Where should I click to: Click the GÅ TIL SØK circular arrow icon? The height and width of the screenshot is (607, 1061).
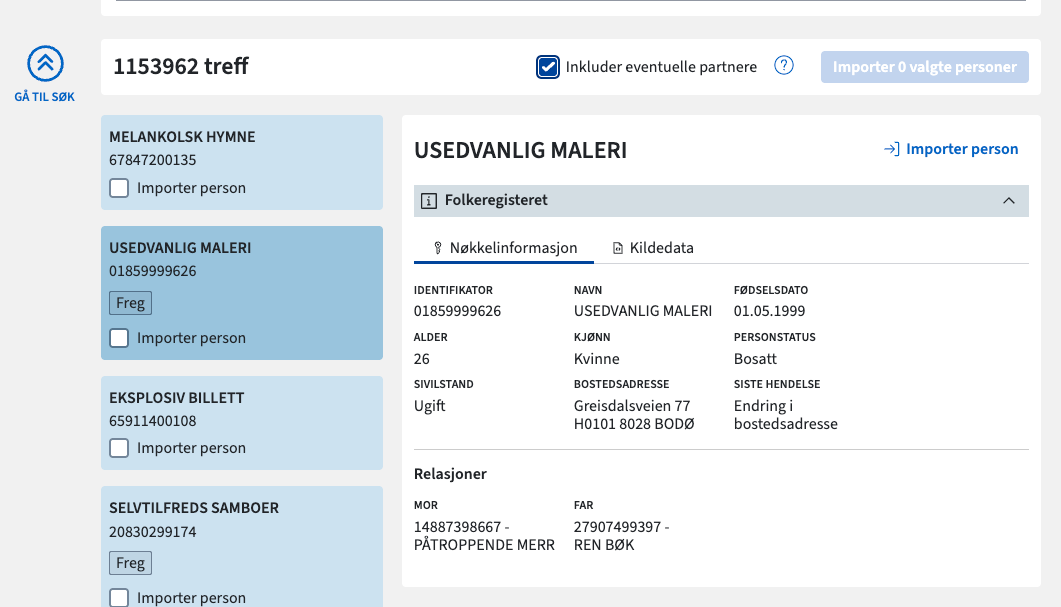45,62
